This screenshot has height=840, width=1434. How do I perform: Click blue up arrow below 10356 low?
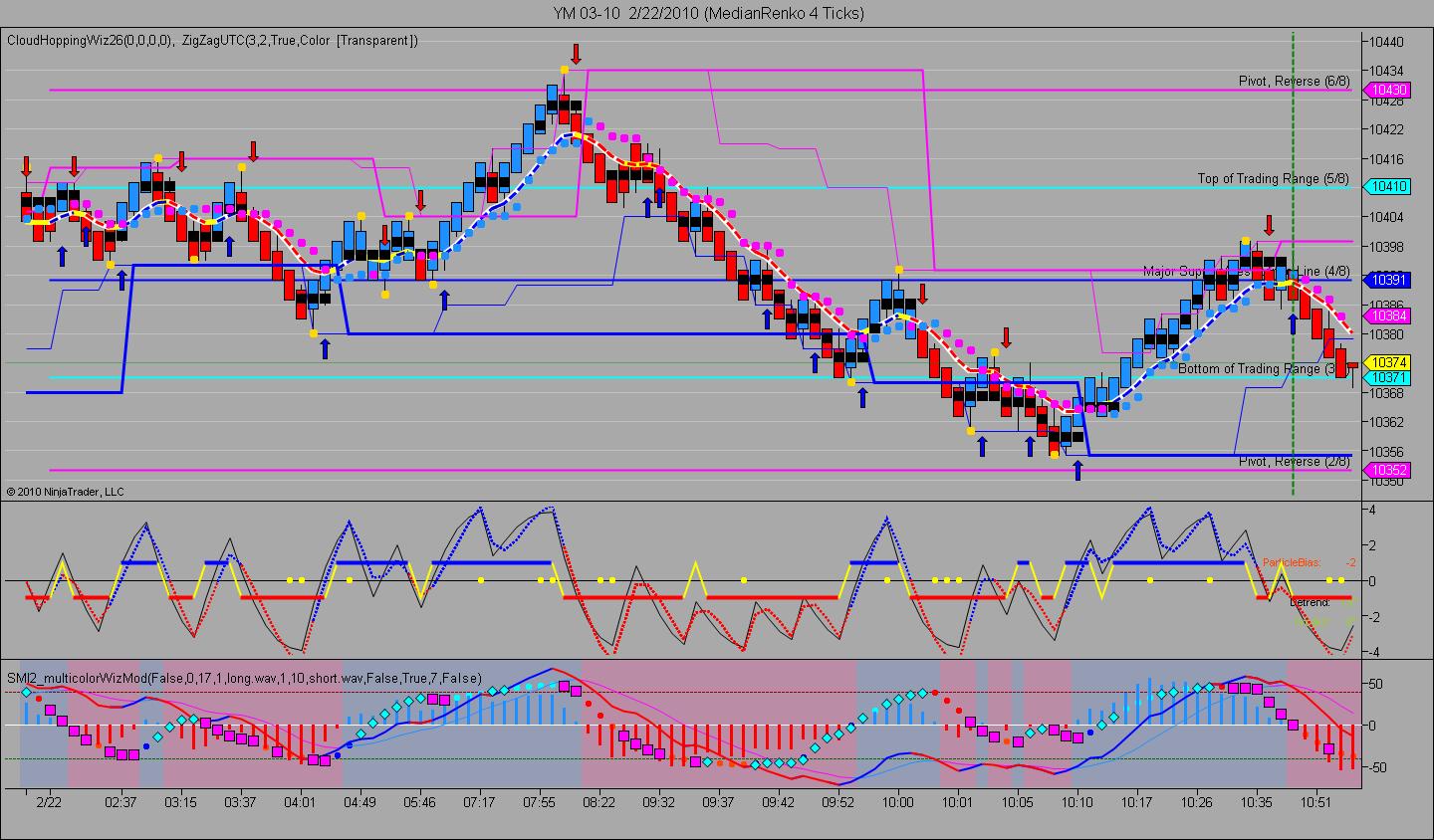pos(1076,470)
